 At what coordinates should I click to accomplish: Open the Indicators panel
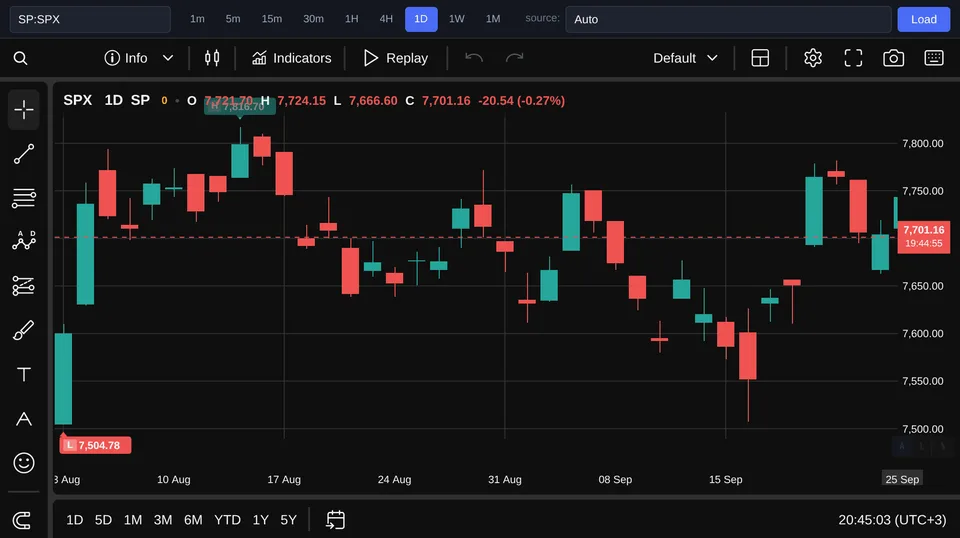click(x=291, y=58)
